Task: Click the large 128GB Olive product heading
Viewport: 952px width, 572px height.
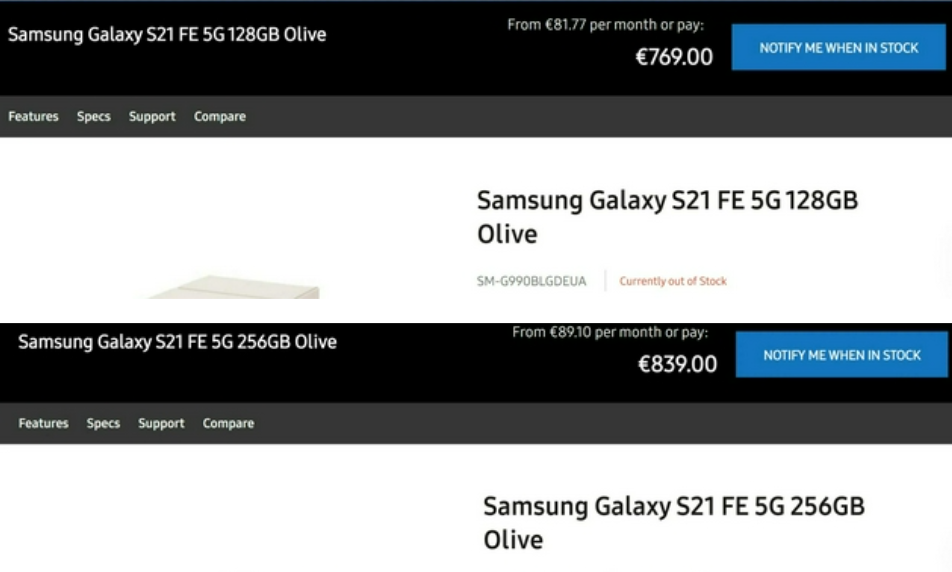Action: click(666, 216)
